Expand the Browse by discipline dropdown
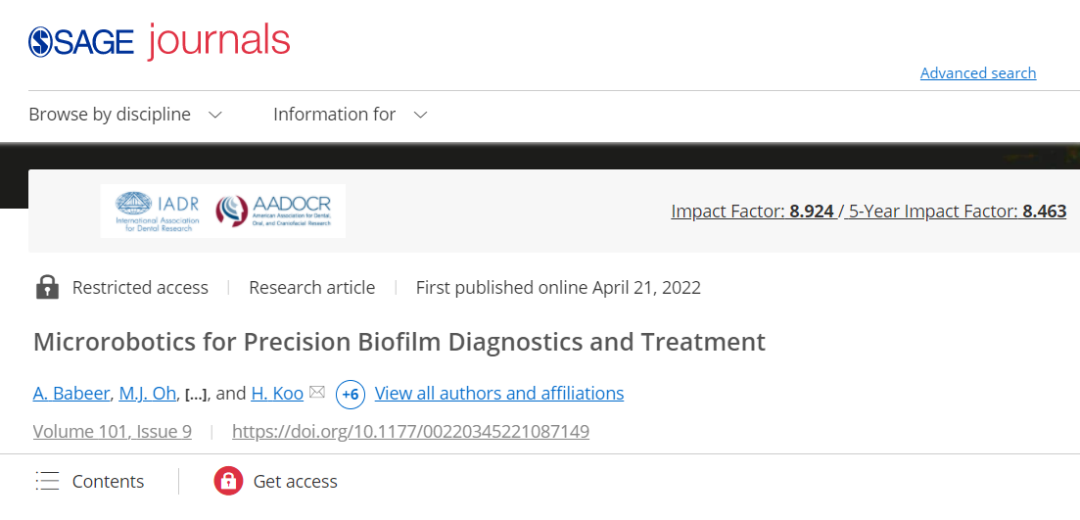Viewport: 1080px width, 520px height. (125, 115)
